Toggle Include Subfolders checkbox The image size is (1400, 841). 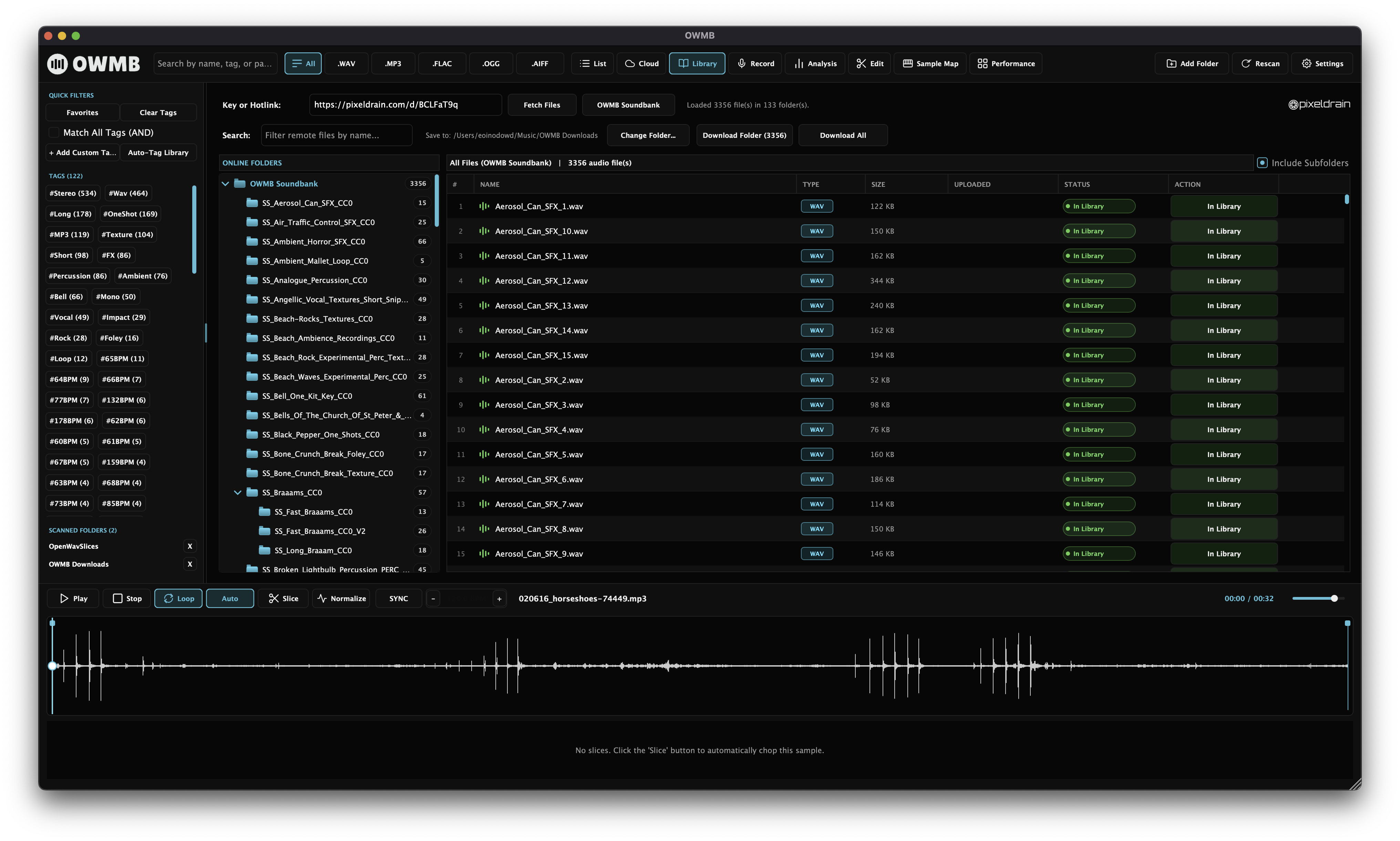coord(1263,163)
